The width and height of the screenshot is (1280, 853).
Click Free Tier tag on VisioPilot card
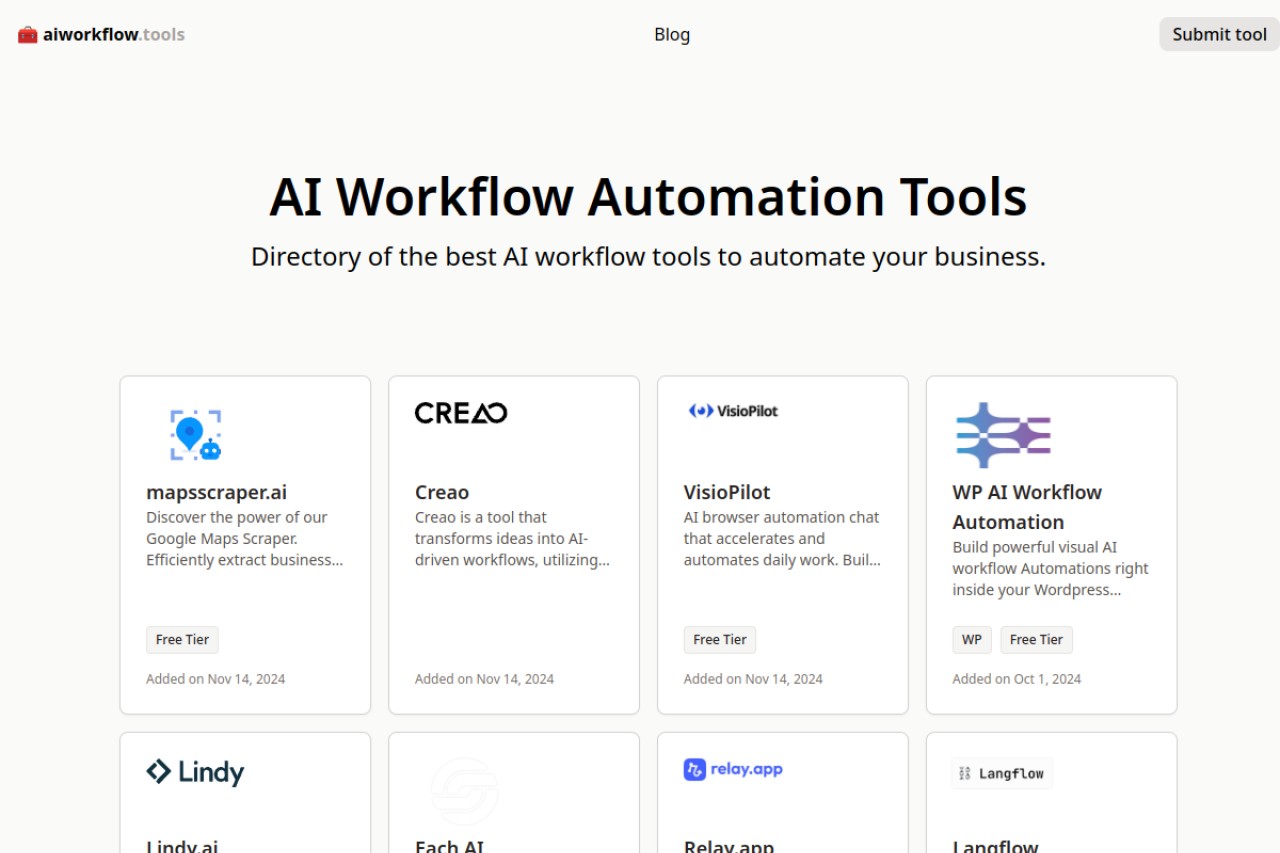pyautogui.click(x=720, y=640)
